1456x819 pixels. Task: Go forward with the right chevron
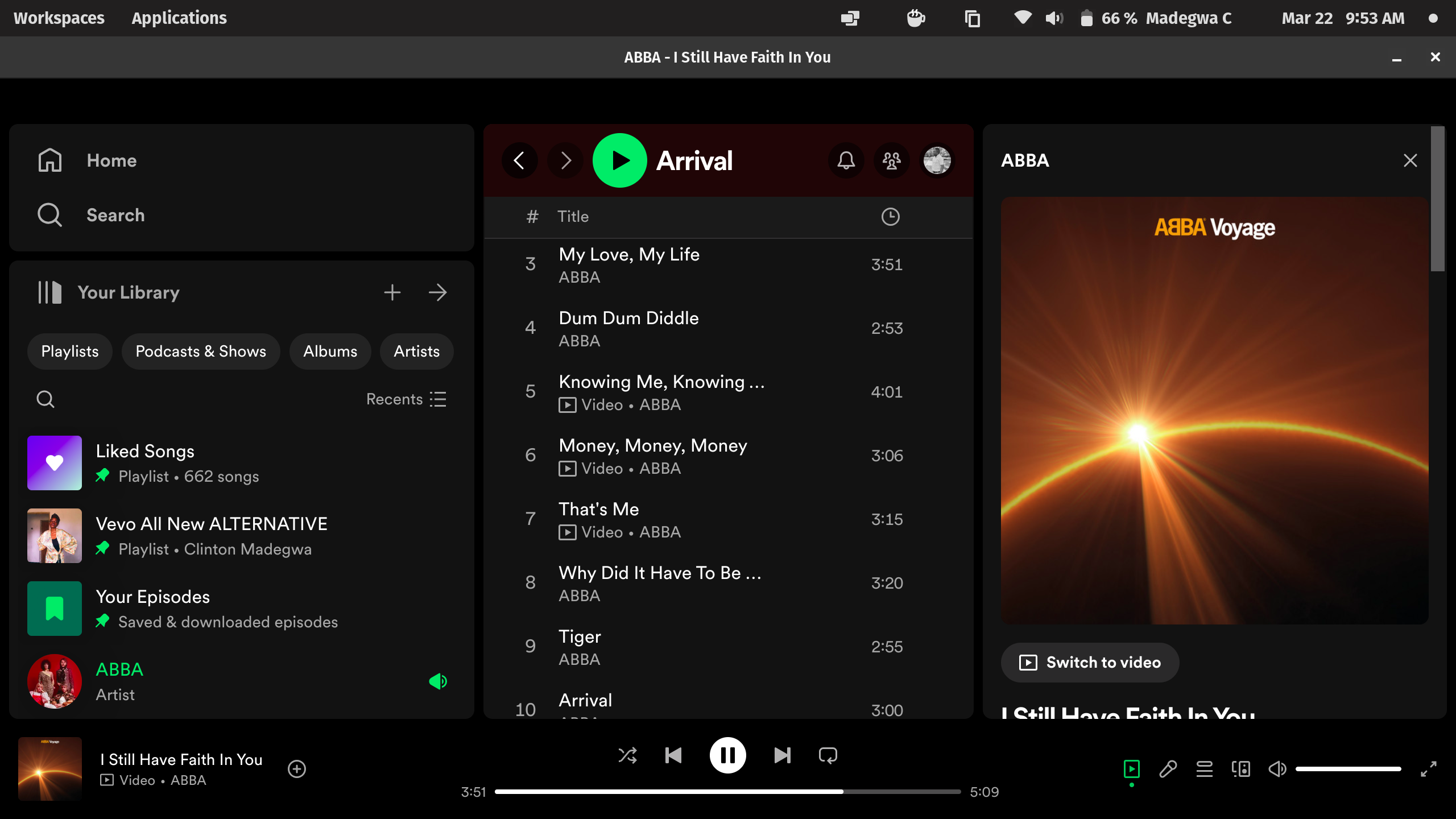(565, 160)
